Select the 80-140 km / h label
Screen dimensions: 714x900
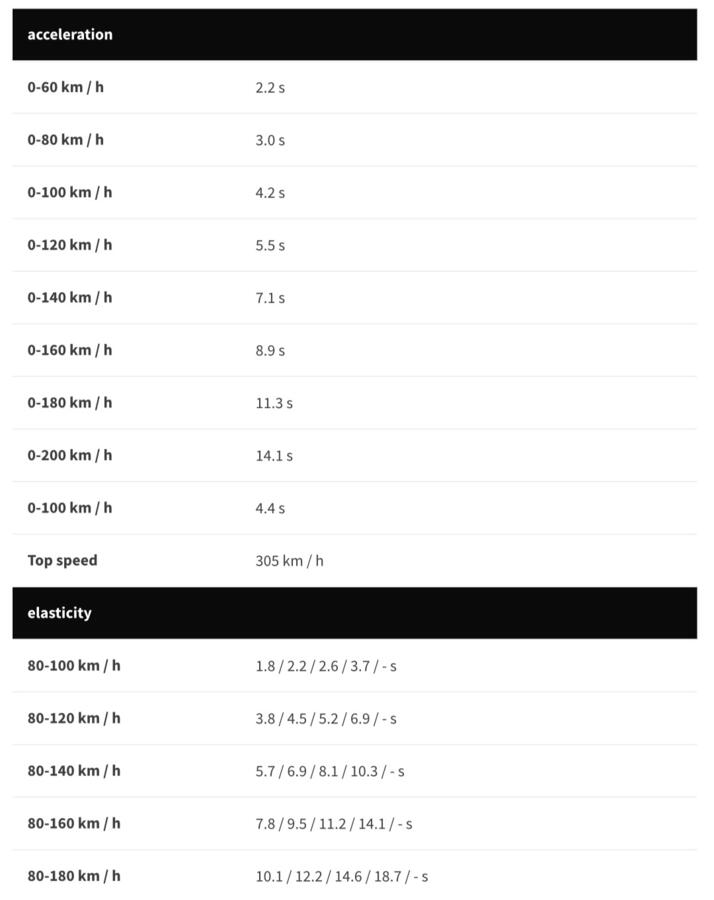74,771
